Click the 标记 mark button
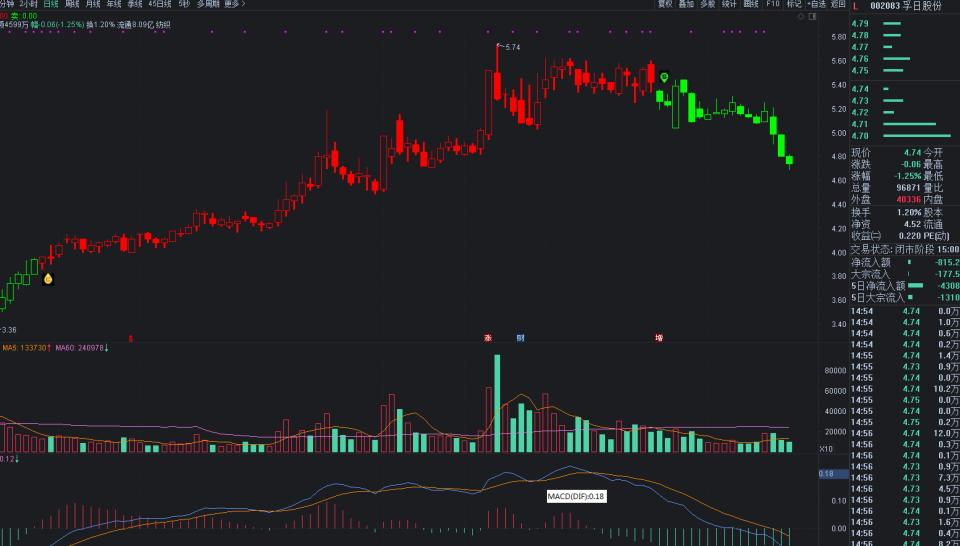 coord(793,4)
